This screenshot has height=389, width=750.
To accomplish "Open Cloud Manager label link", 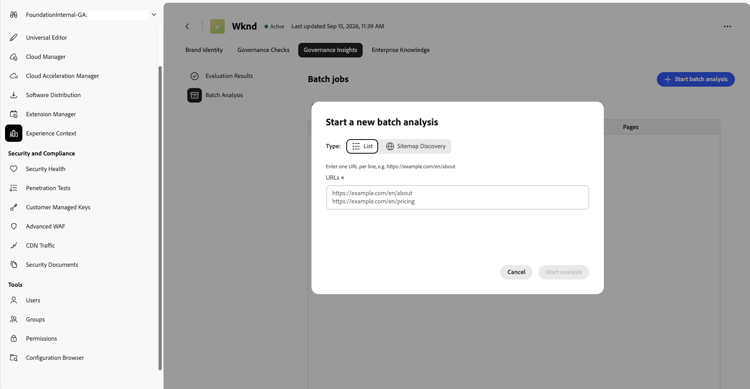I will pos(45,56).
